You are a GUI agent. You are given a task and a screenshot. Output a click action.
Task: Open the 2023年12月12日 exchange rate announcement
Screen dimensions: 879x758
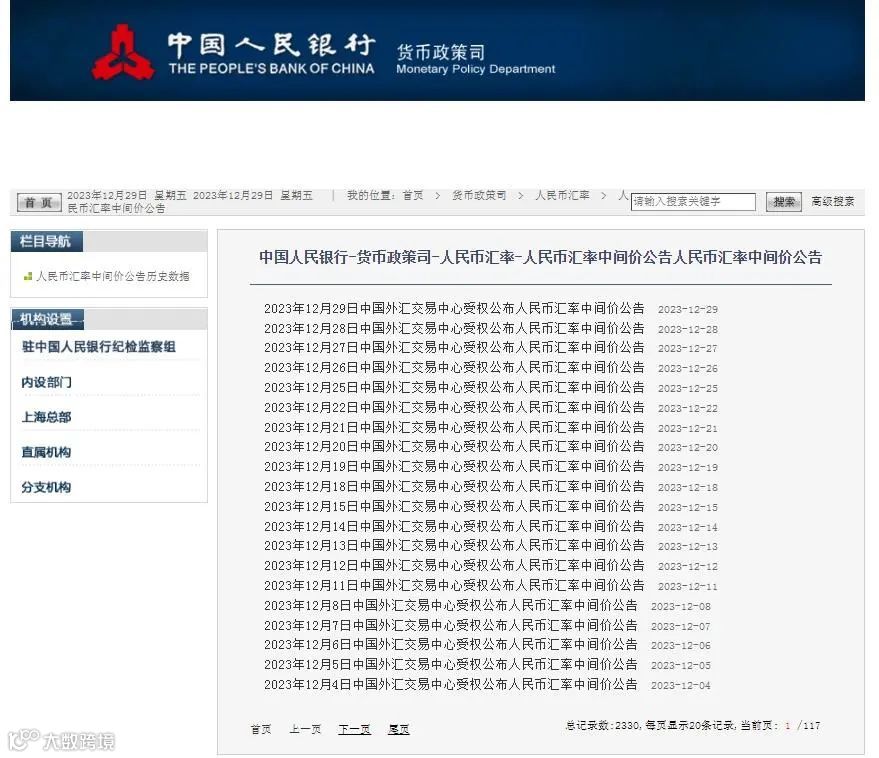(x=454, y=566)
